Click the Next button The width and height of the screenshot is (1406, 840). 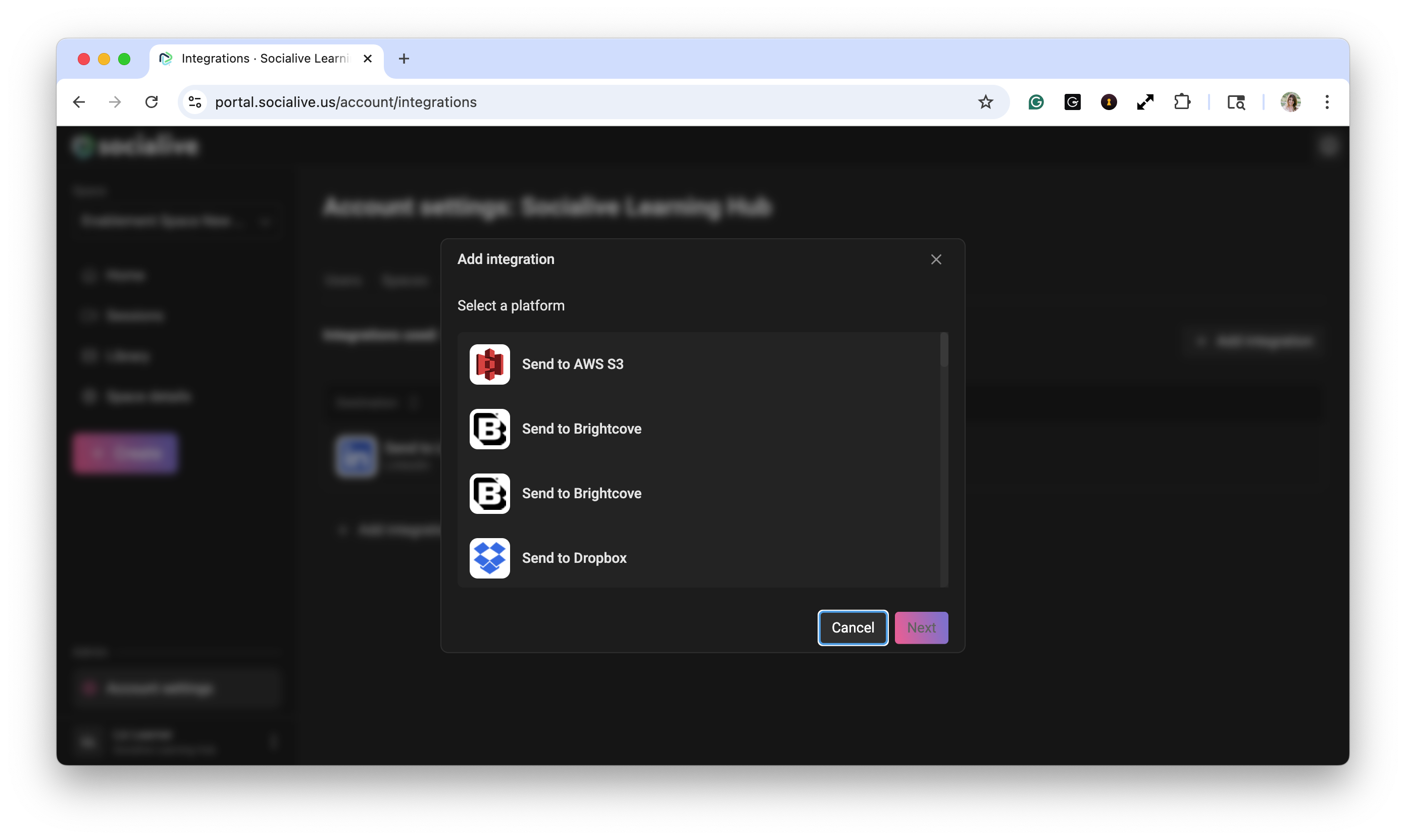point(921,627)
